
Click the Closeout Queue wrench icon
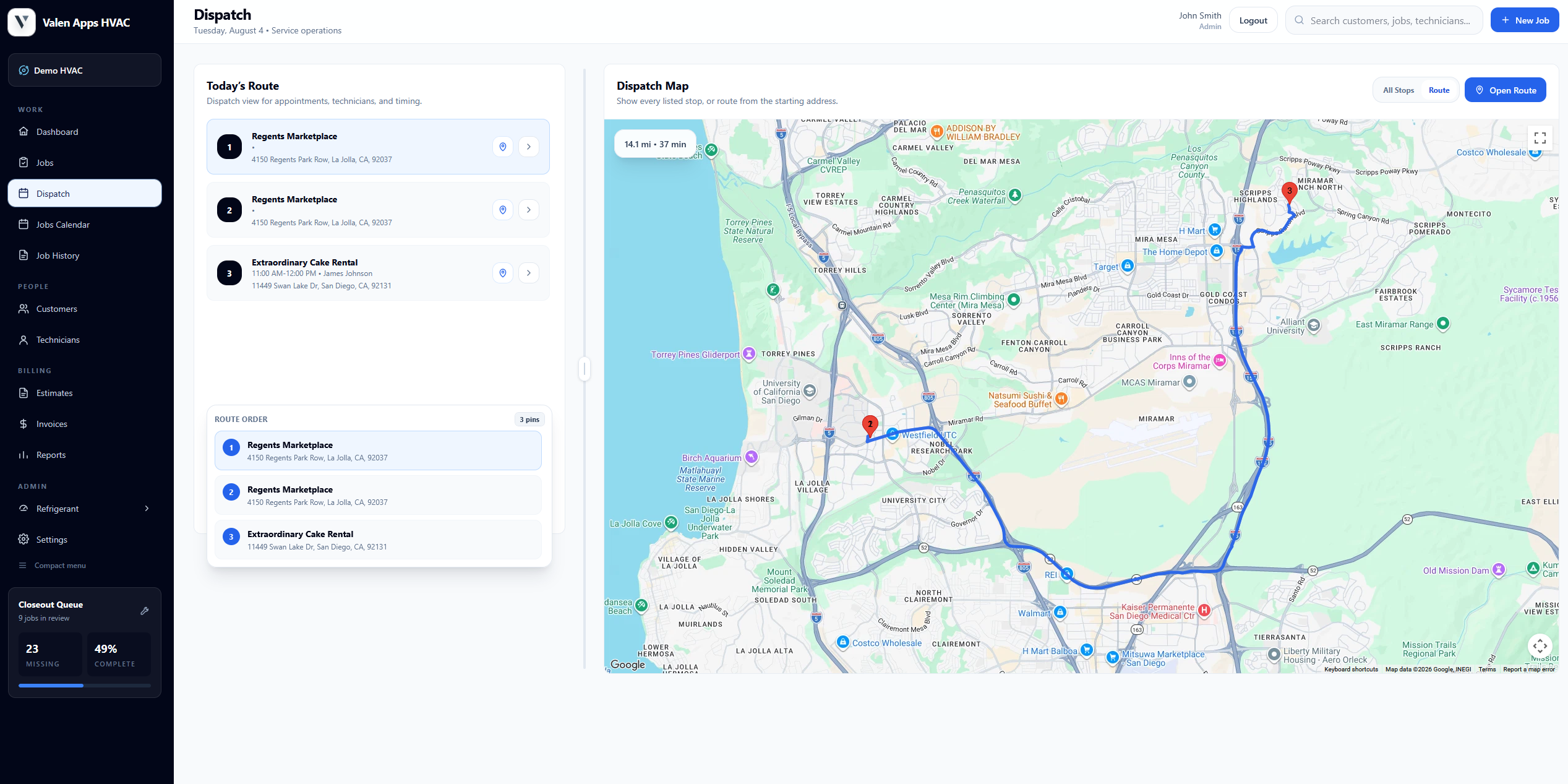tap(145, 611)
